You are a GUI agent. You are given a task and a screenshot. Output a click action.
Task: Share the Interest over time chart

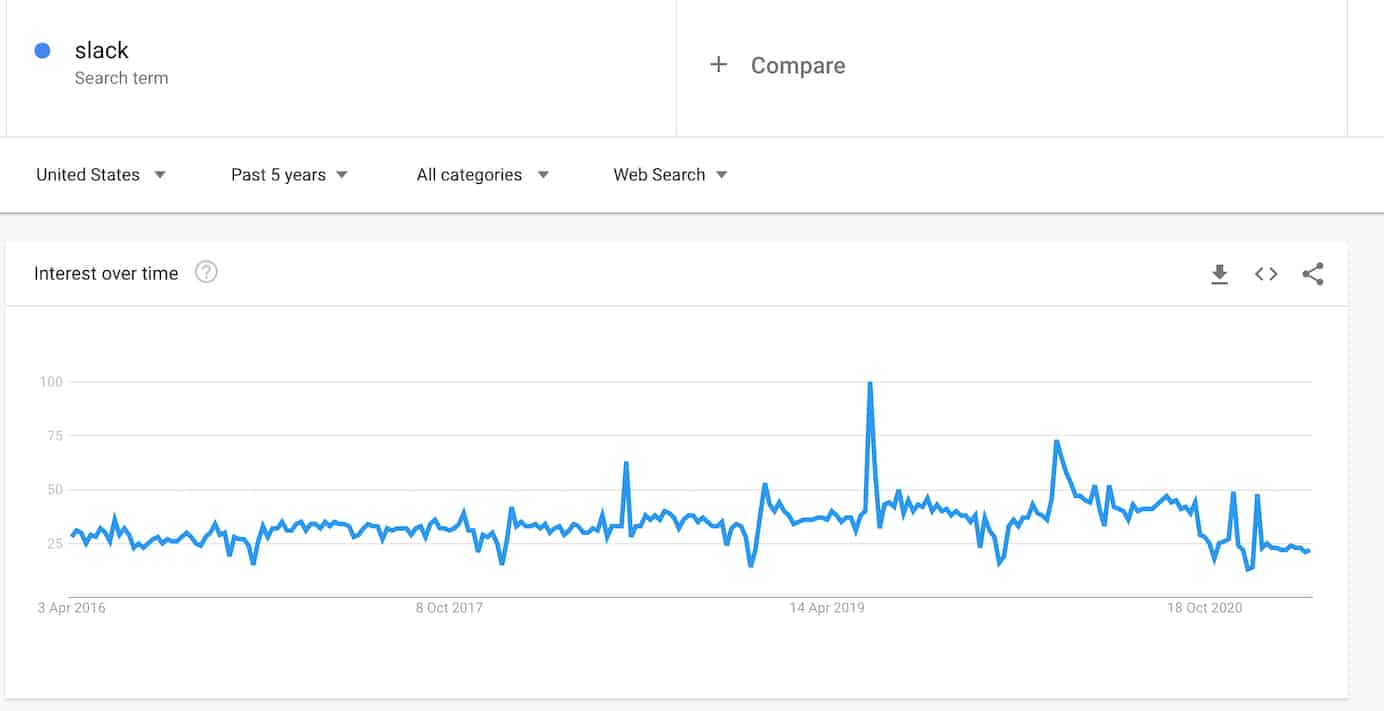[1313, 274]
